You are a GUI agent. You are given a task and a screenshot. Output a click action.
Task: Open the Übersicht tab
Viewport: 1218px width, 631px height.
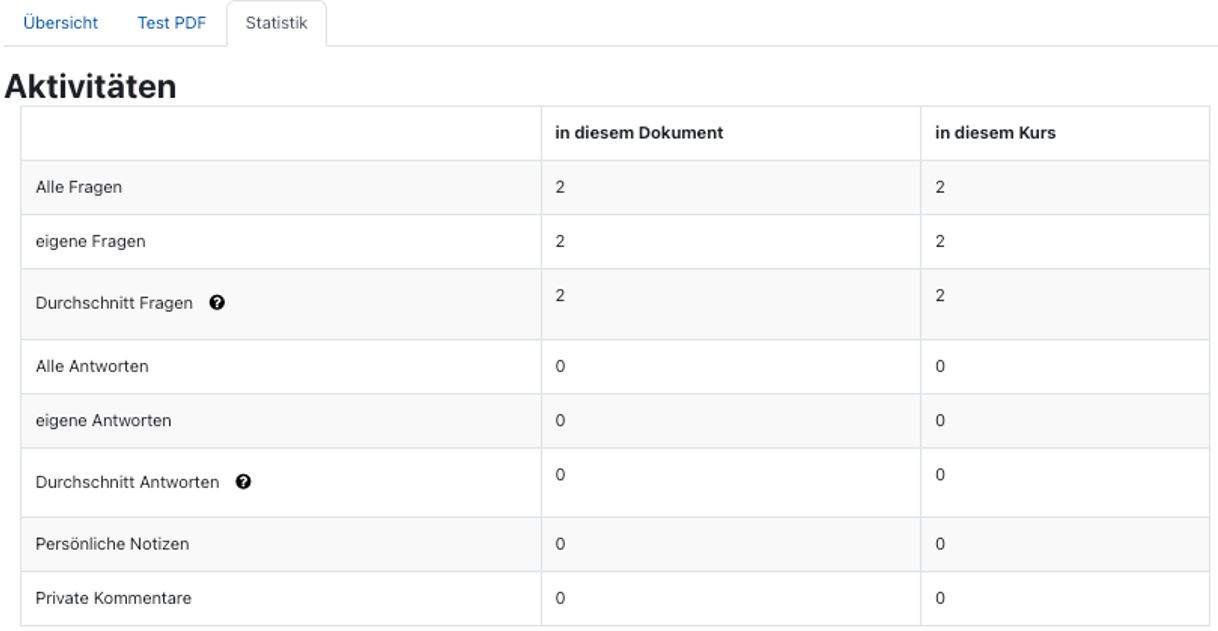[x=60, y=23]
